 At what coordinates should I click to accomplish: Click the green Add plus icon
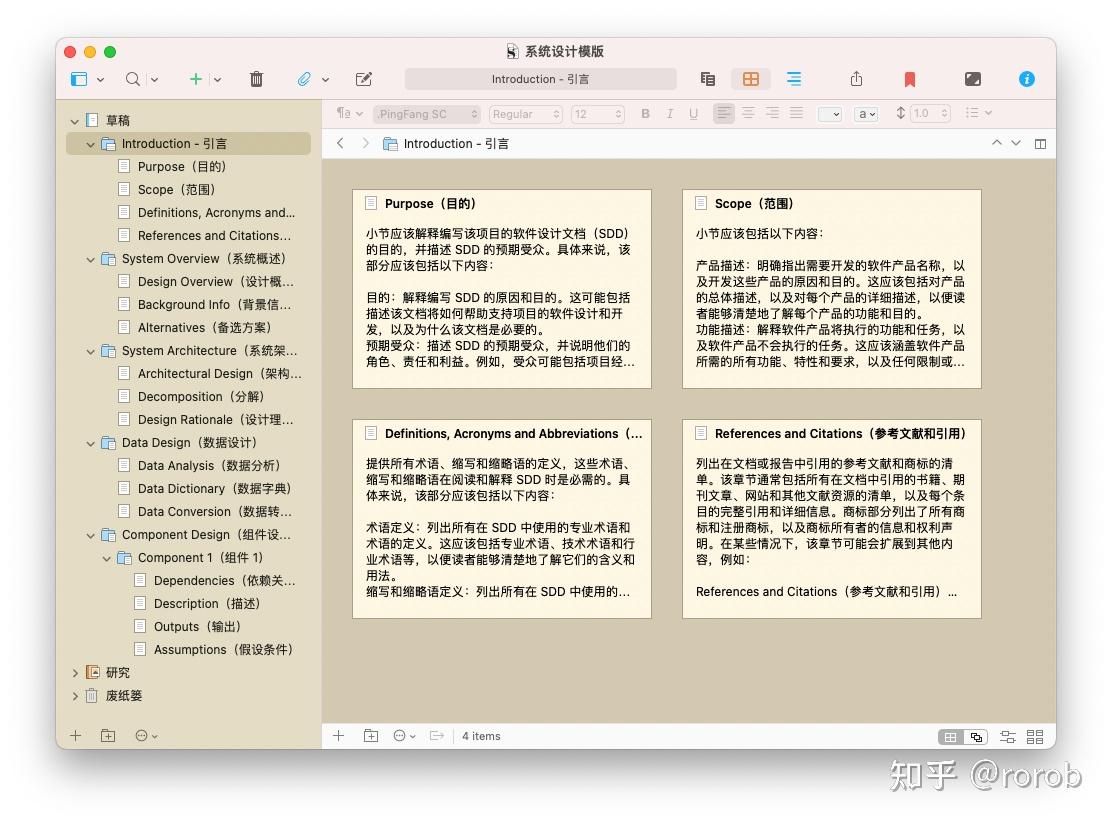196,79
